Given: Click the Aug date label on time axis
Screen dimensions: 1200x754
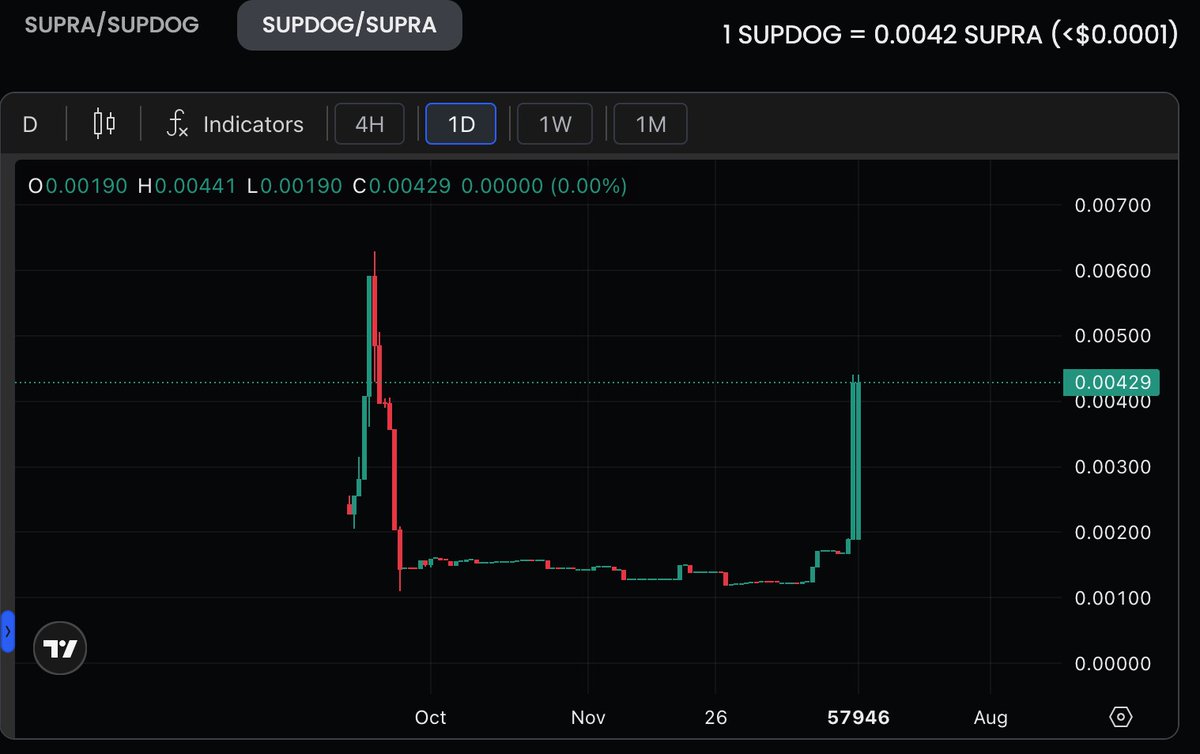Looking at the screenshot, I should 991,718.
